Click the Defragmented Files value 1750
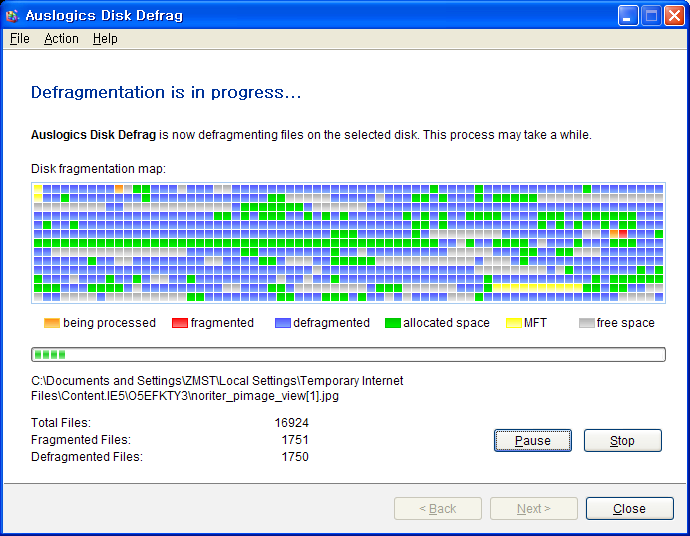 coord(295,457)
